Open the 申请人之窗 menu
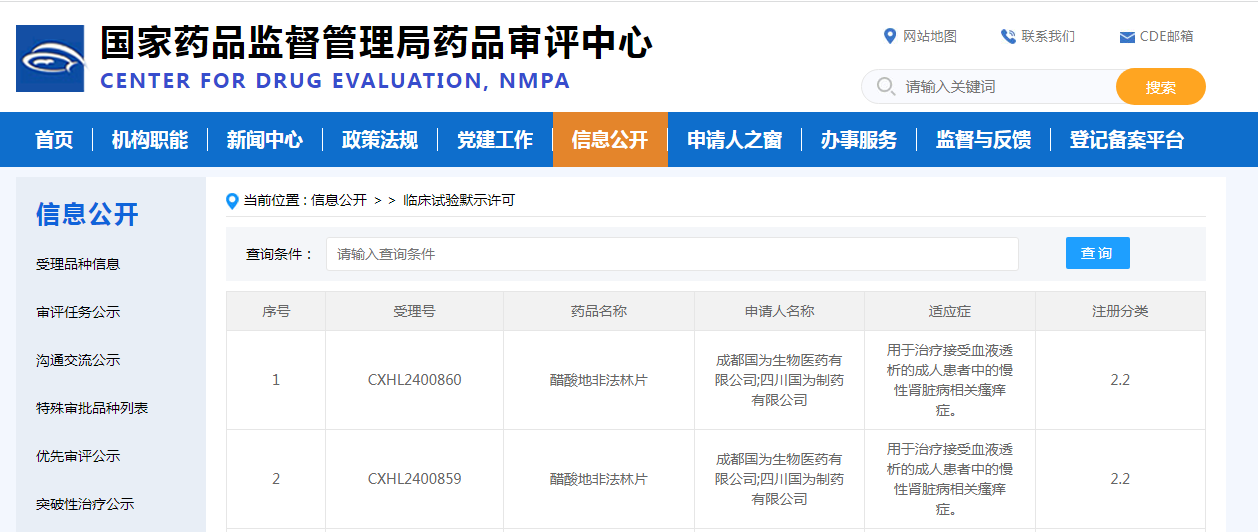This screenshot has width=1258, height=532. click(734, 140)
